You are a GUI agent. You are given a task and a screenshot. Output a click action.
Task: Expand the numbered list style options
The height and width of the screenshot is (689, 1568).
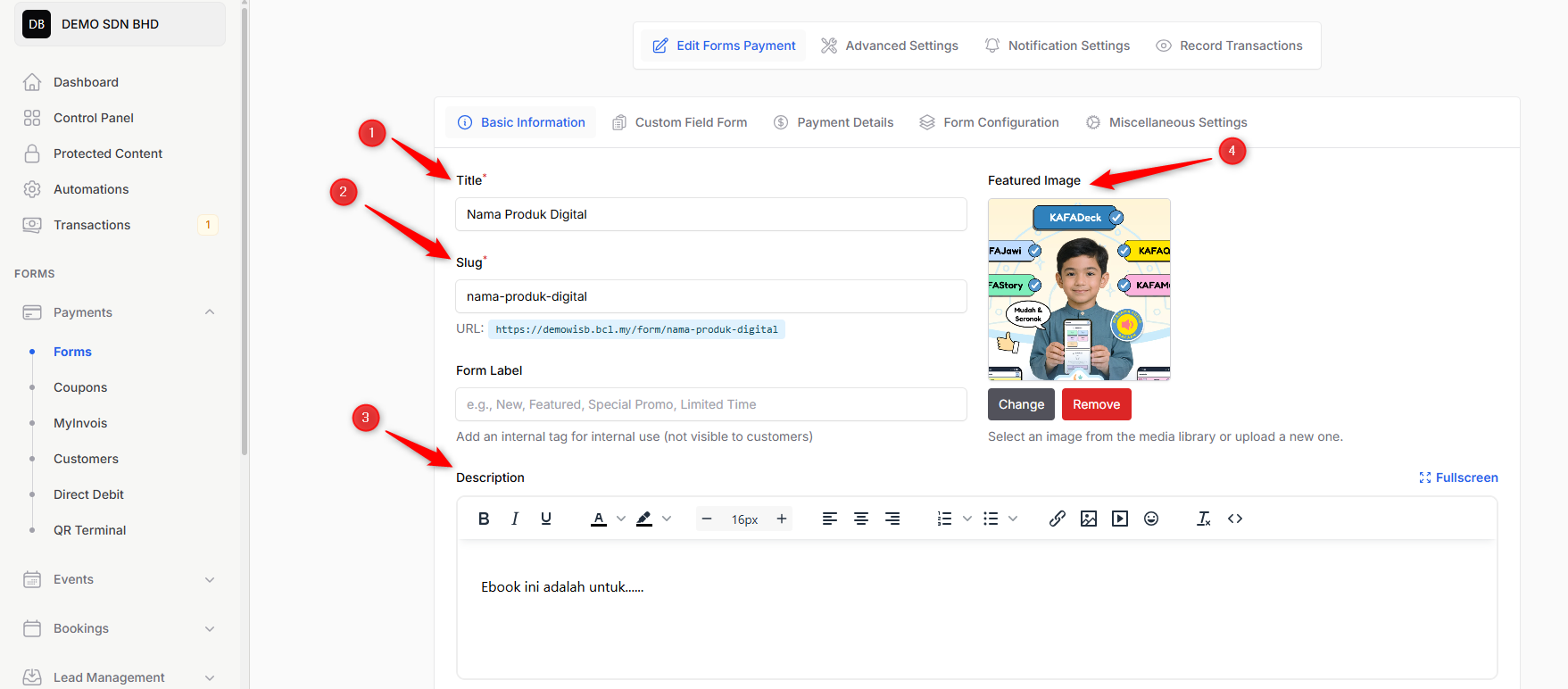(x=967, y=519)
